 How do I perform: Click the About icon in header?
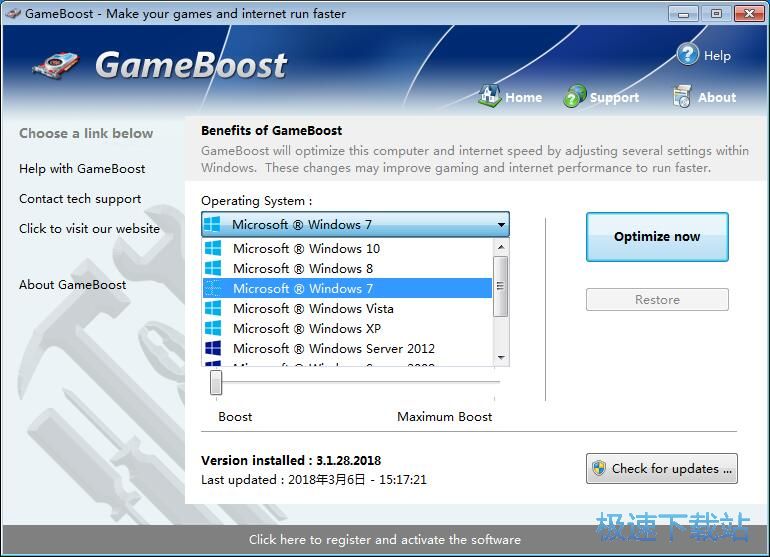coord(682,96)
